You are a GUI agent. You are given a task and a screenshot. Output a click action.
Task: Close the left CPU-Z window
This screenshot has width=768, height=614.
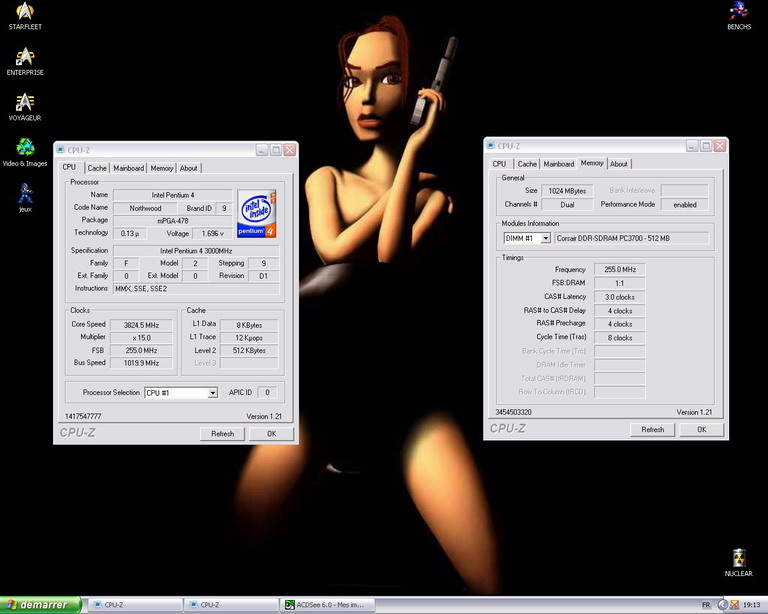290,150
